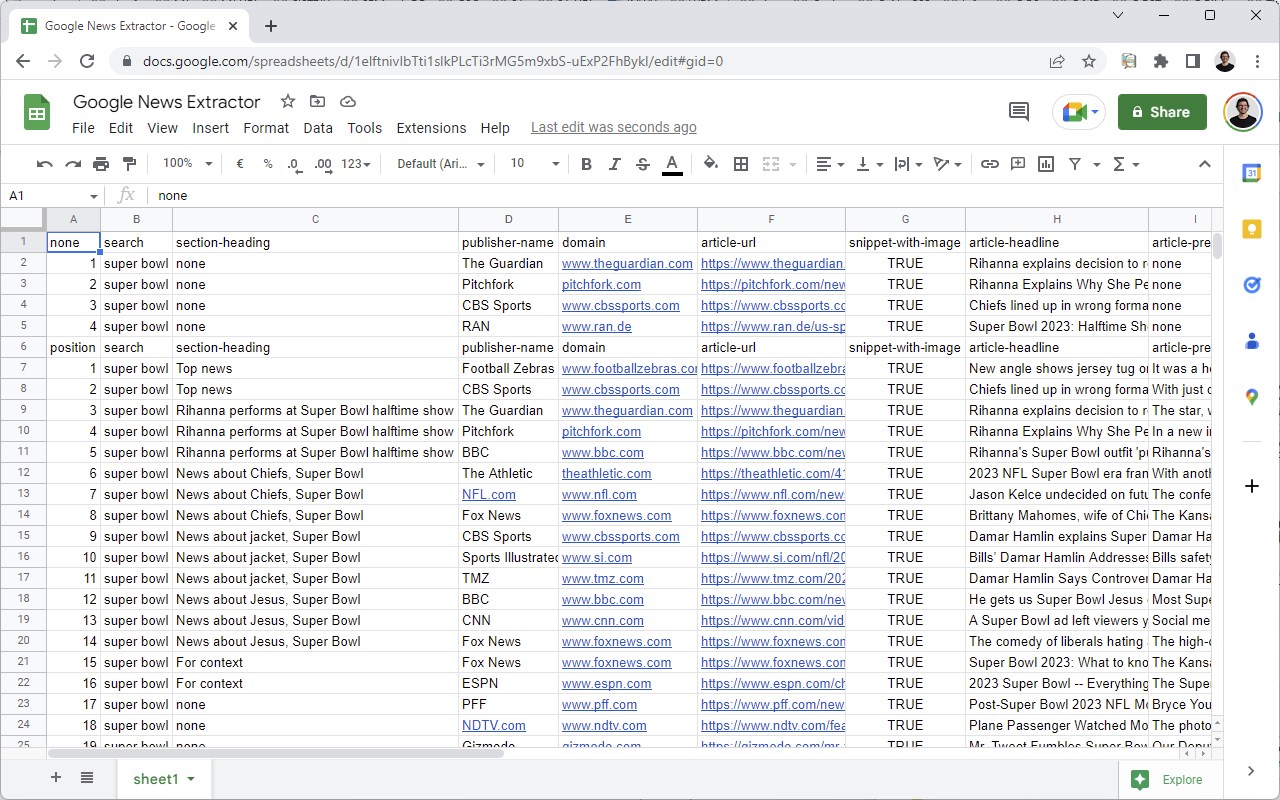1280x800 pixels.
Task: Open the Data menu
Action: point(318,128)
